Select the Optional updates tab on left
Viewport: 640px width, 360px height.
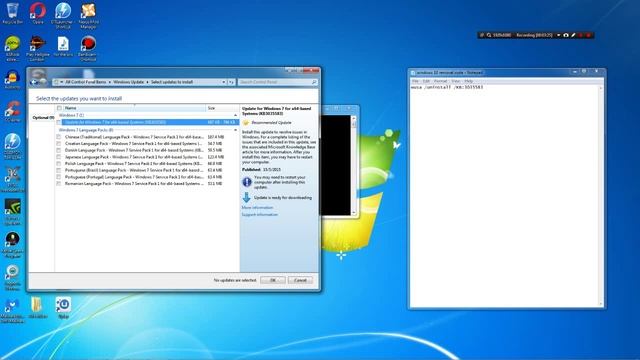pyautogui.click(x=43, y=118)
